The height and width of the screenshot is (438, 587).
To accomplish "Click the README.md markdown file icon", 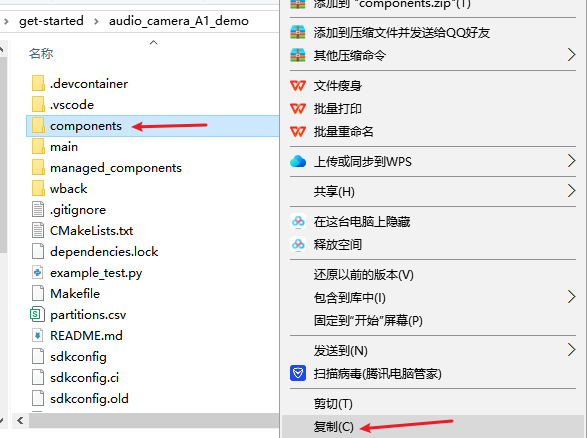I will pos(38,335).
